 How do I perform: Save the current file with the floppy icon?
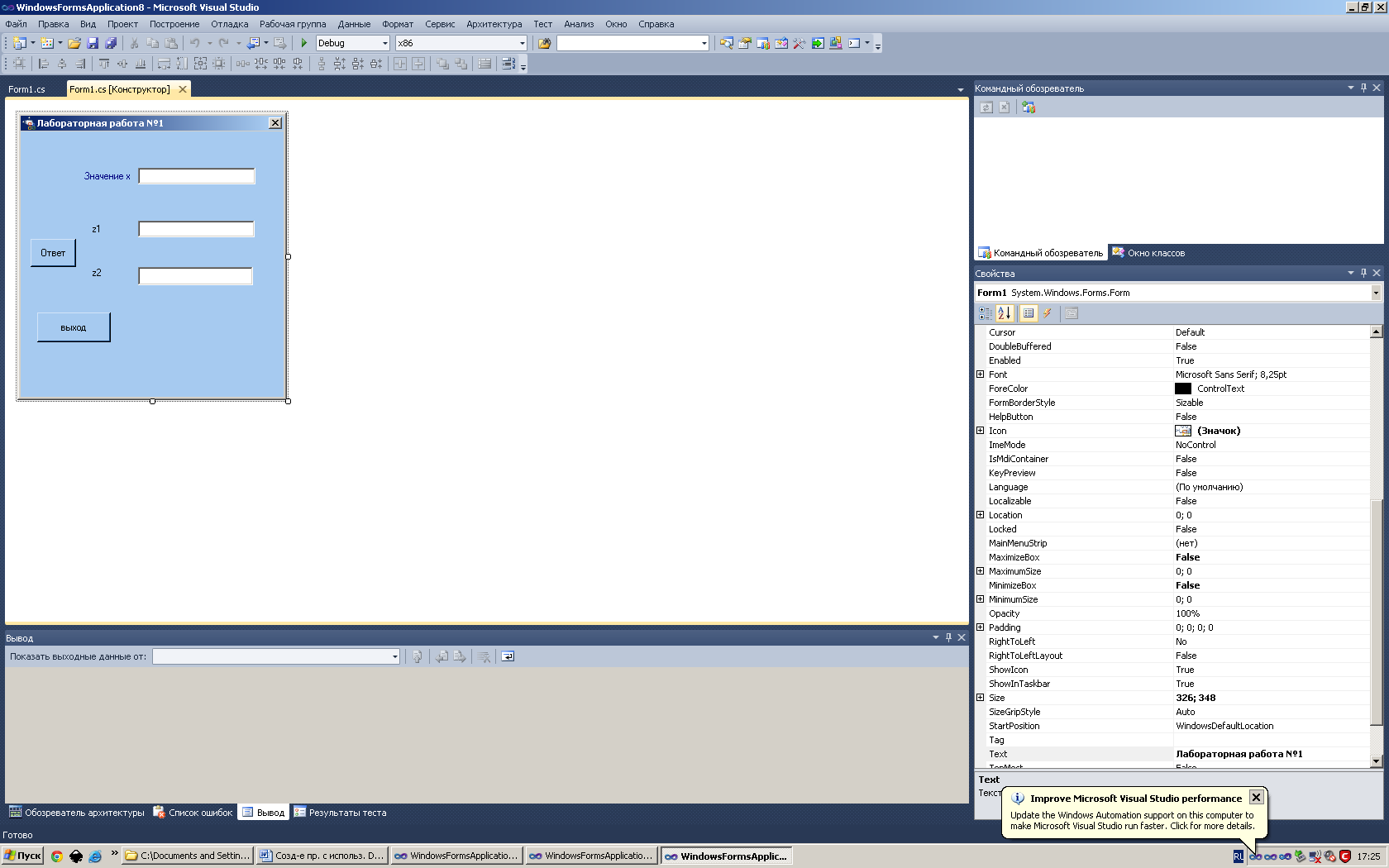tap(93, 43)
